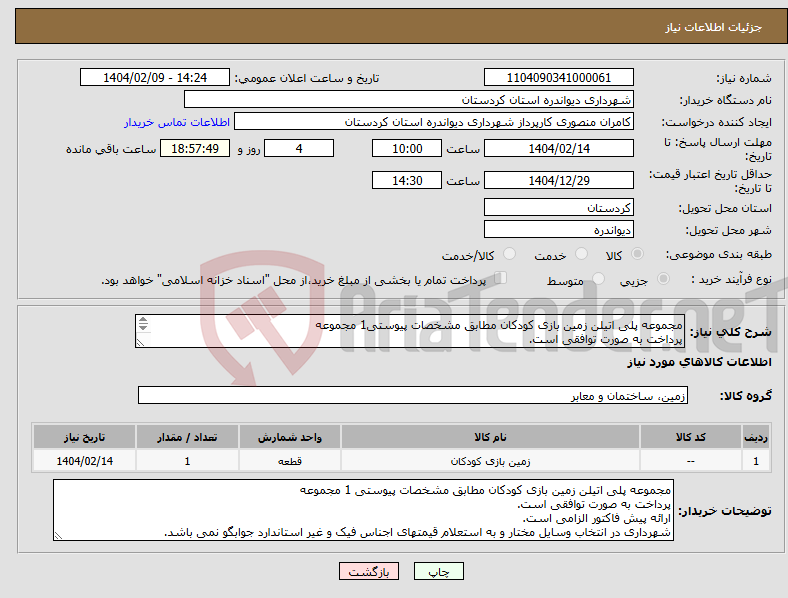This screenshot has height=598, width=788.
Task: Click the request creator name field
Action: (434, 122)
